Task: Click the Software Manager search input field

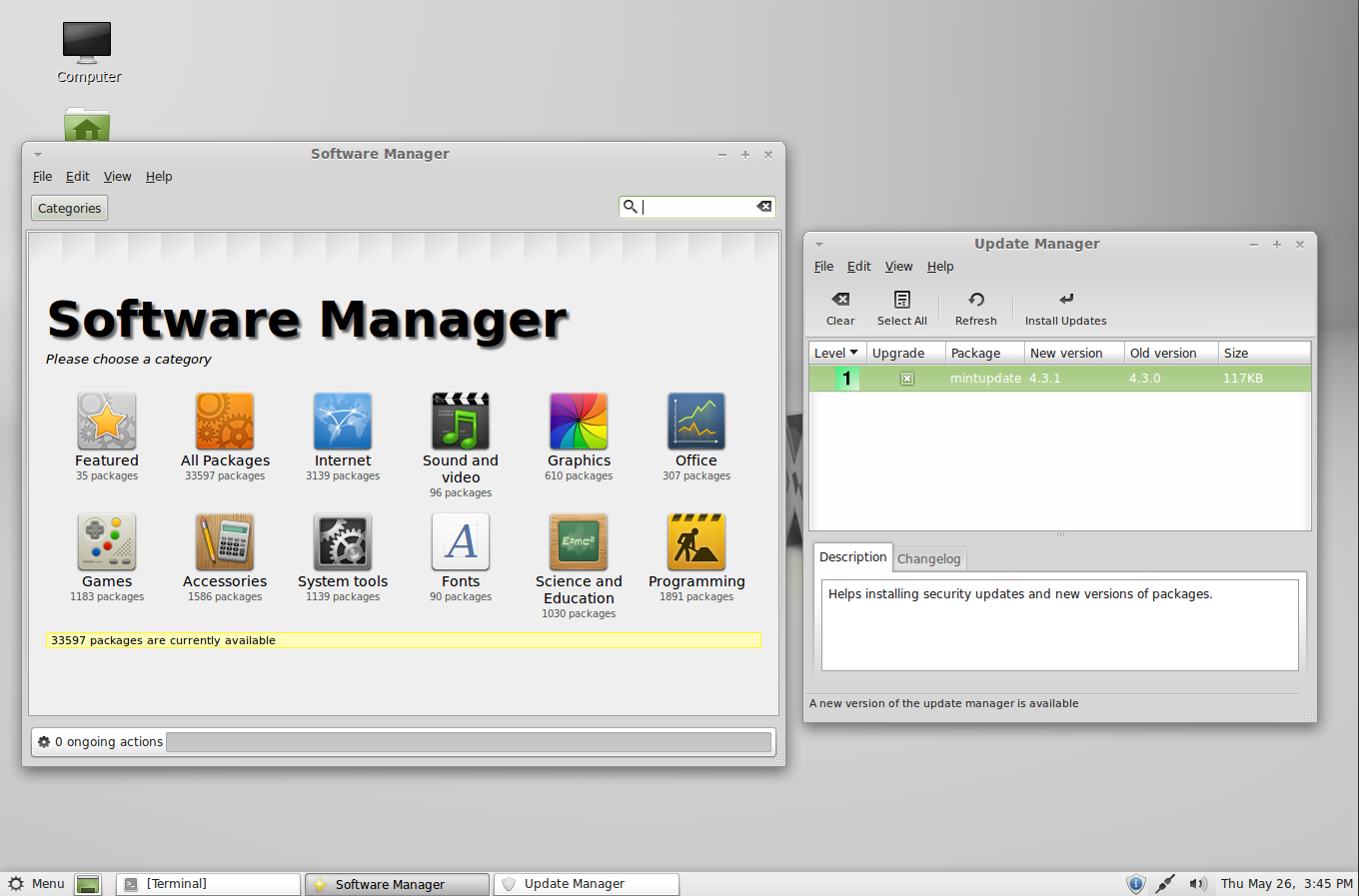Action: click(697, 207)
